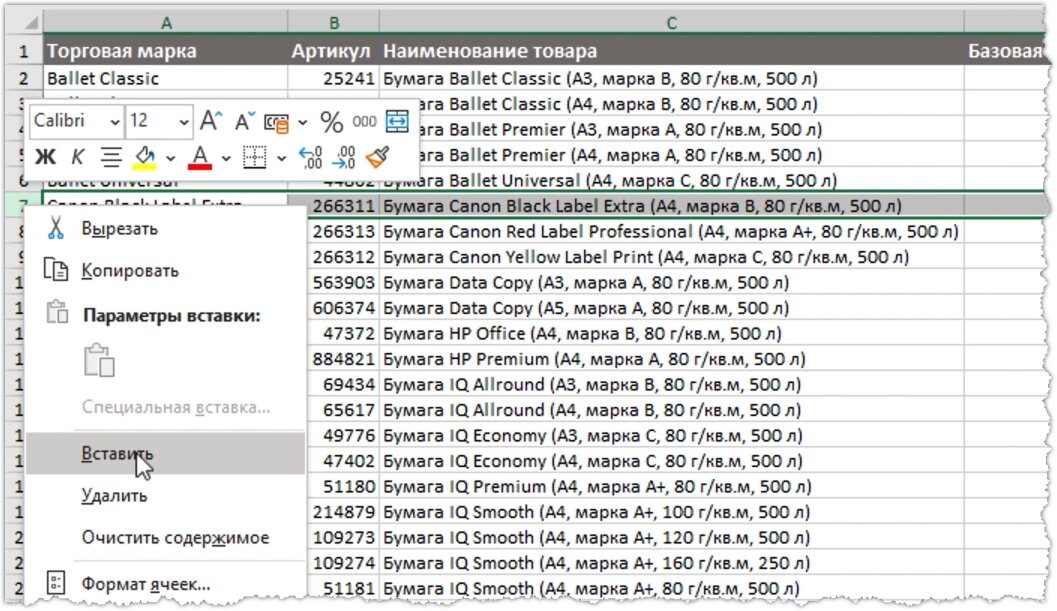Click the Бумага Canon Black Label Extra cell
This screenshot has height=611, width=1057.
click(x=671, y=206)
